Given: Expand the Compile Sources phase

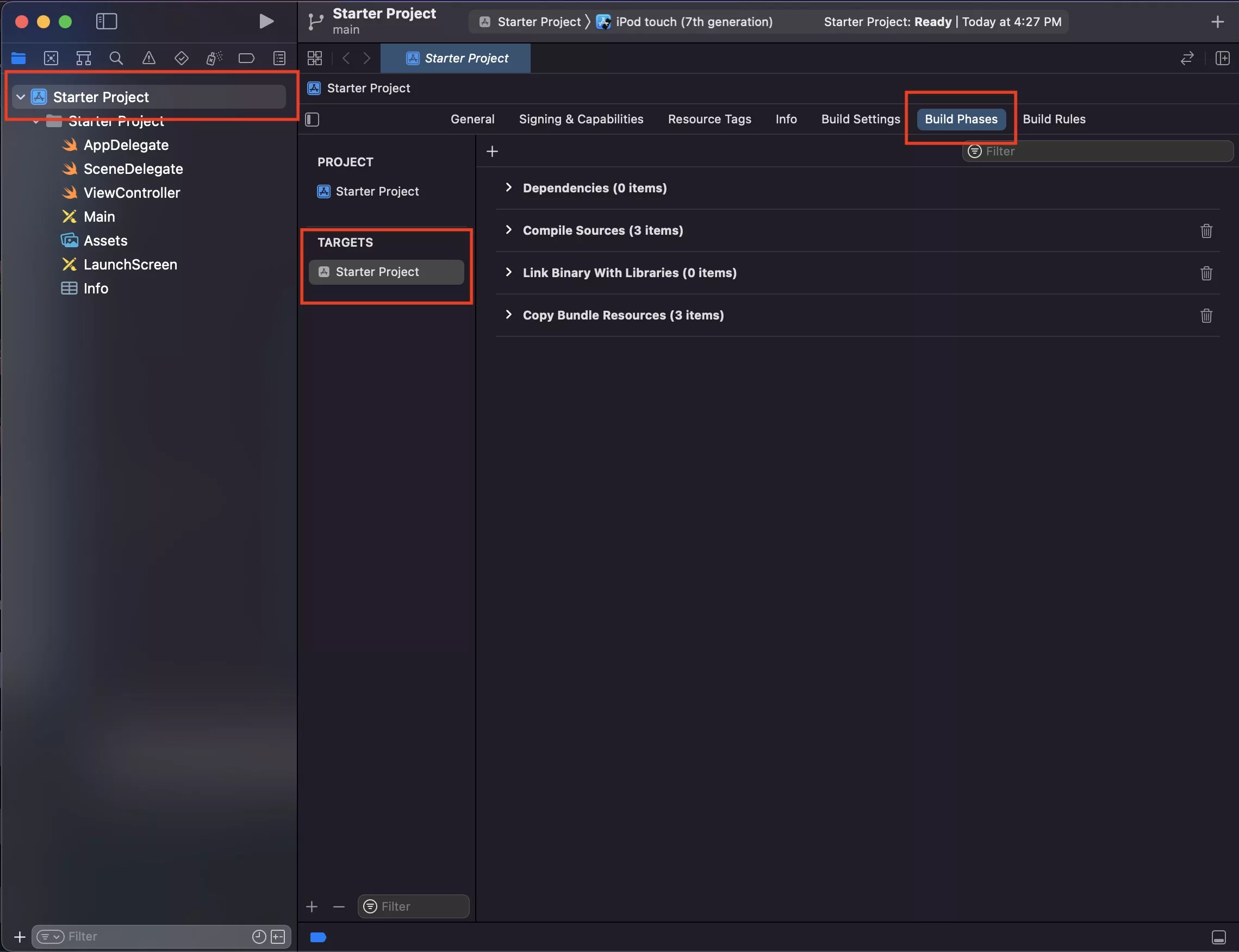Looking at the screenshot, I should coord(509,230).
